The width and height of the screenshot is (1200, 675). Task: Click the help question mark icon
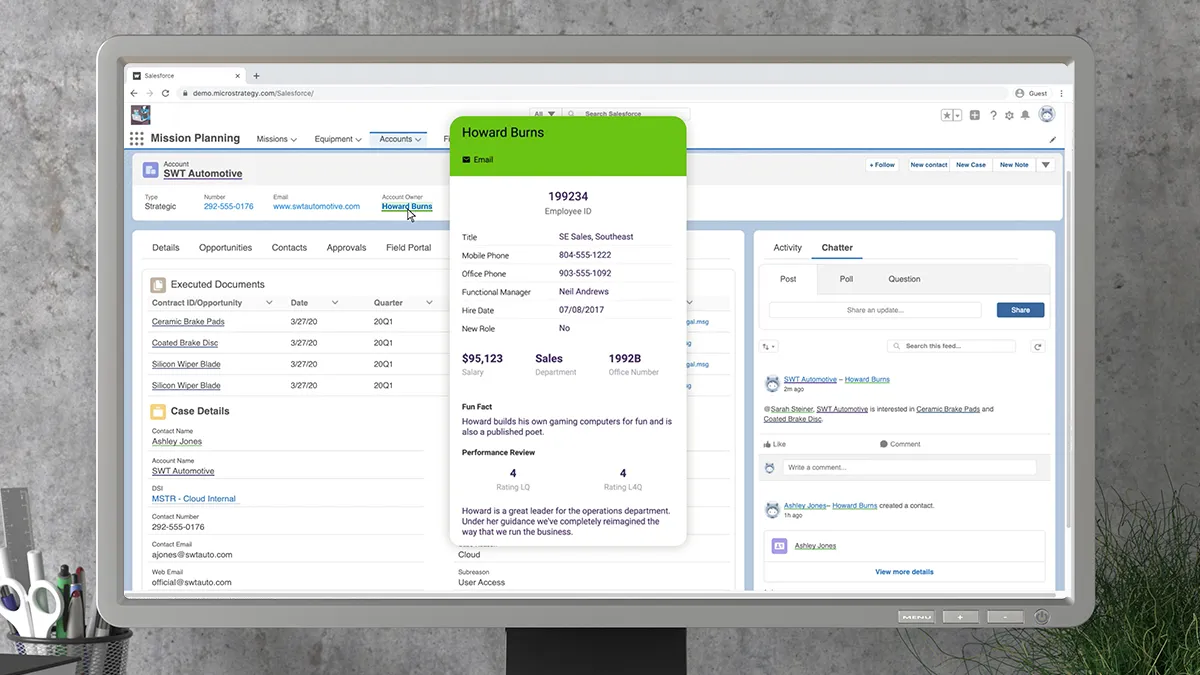[993, 115]
